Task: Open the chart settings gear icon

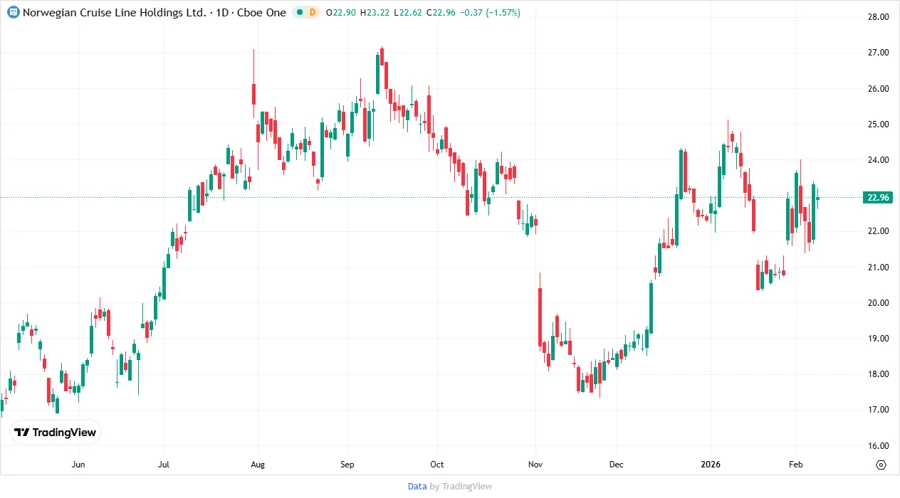Action: [881, 465]
